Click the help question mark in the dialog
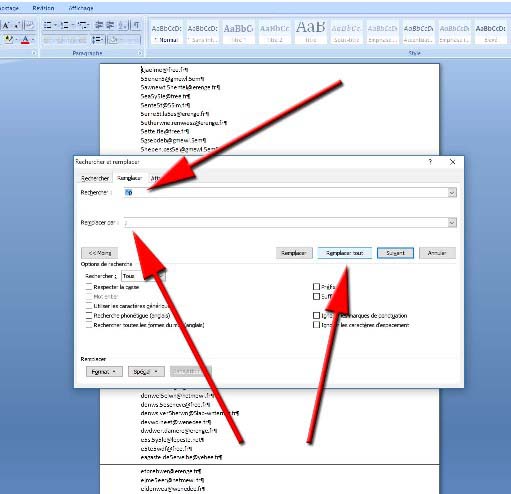511x494 pixels. [x=430, y=162]
